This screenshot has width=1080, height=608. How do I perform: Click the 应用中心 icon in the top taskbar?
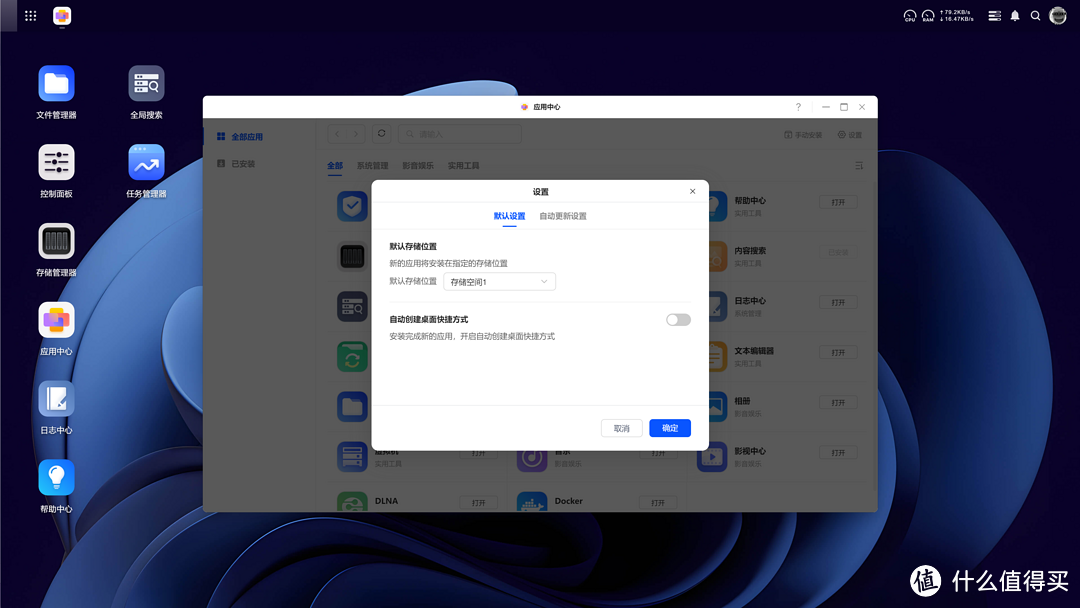tap(62, 16)
